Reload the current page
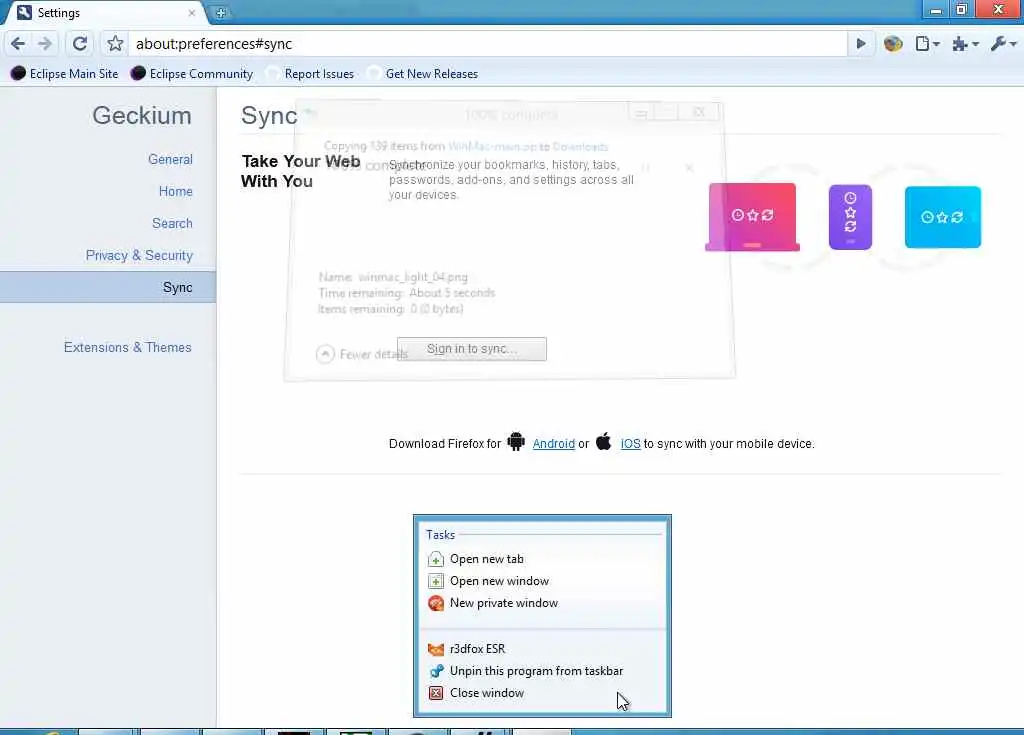 [80, 44]
